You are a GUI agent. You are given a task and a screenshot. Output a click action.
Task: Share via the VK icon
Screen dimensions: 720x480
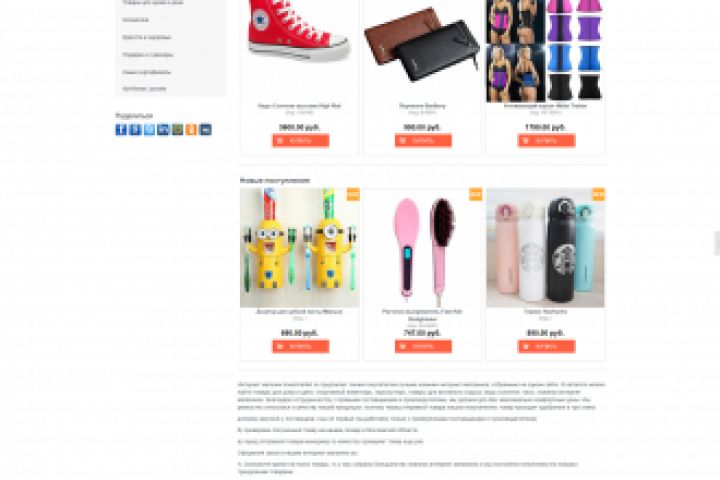click(x=135, y=130)
